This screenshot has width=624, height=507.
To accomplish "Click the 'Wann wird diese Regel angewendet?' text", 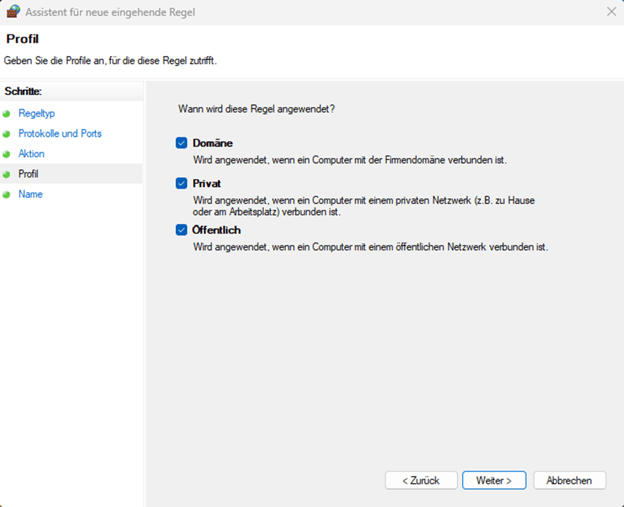I will (x=256, y=109).
